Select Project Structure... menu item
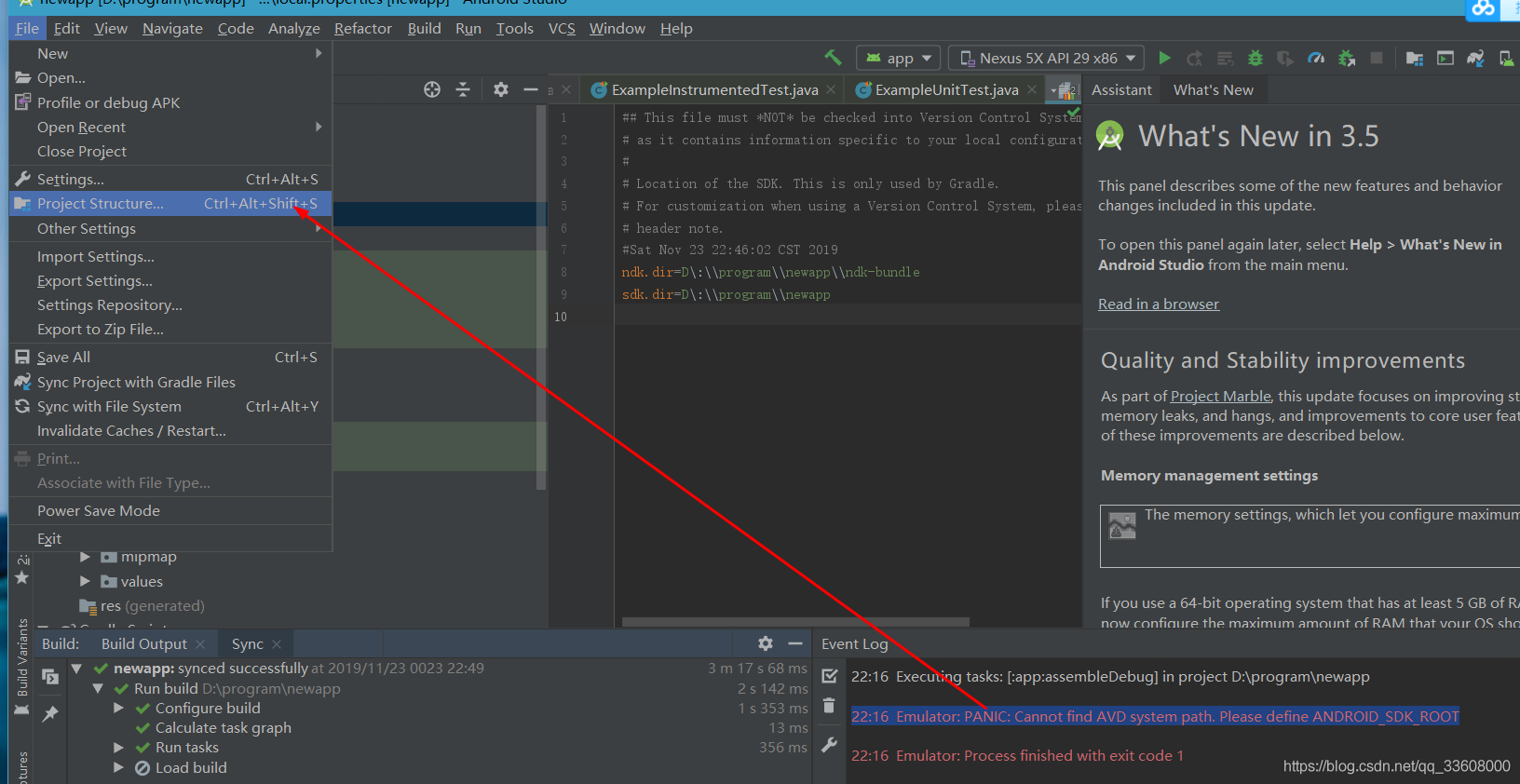The width and height of the screenshot is (1520, 784). [170, 203]
